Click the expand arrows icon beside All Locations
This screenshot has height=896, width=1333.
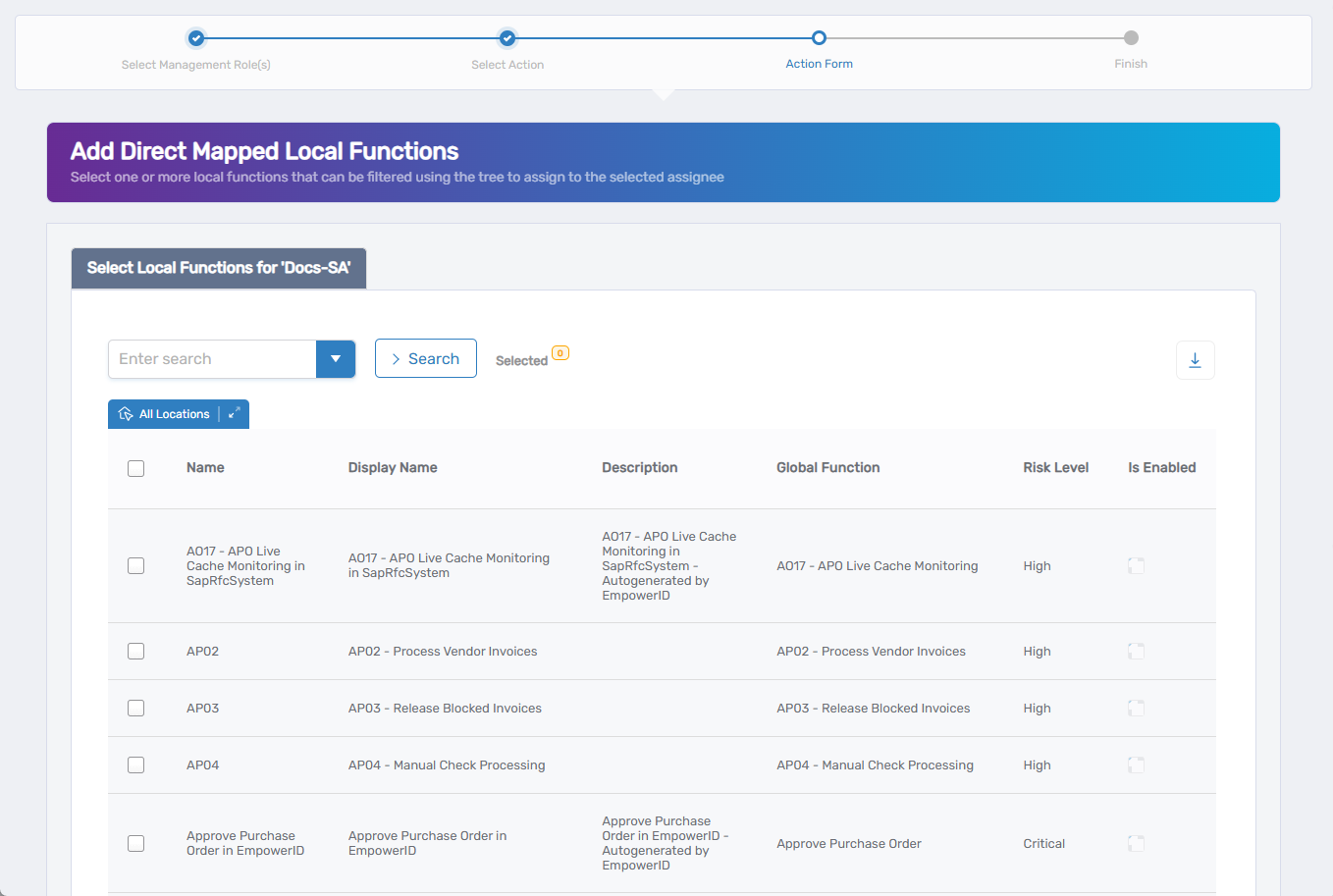coord(234,413)
